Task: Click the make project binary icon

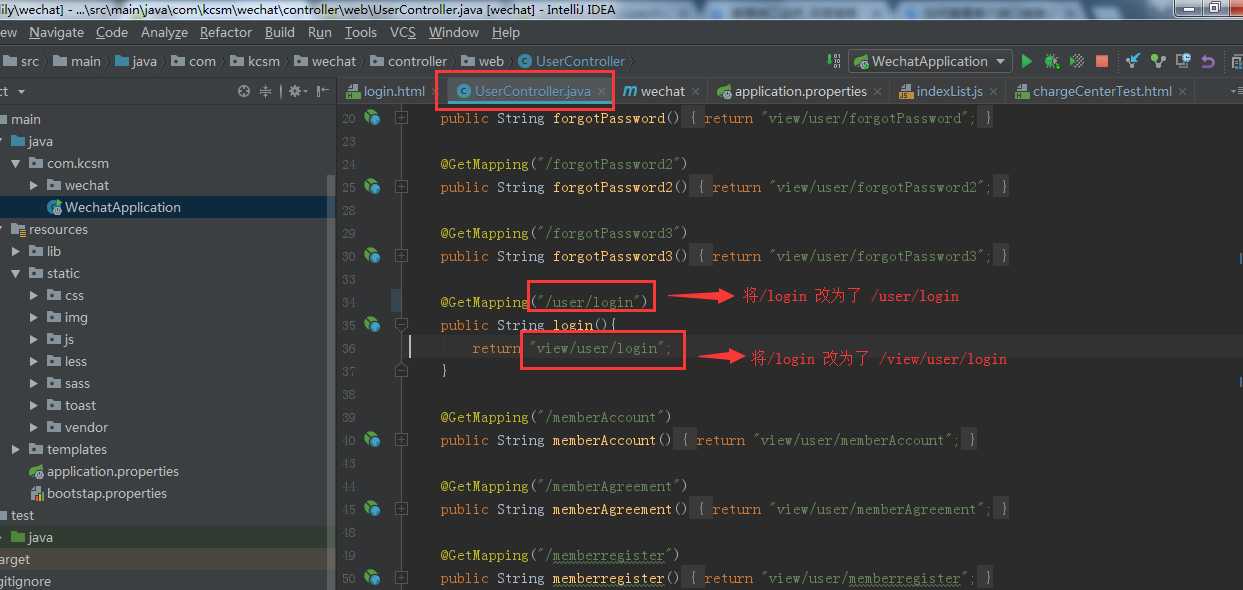Action: click(x=833, y=61)
